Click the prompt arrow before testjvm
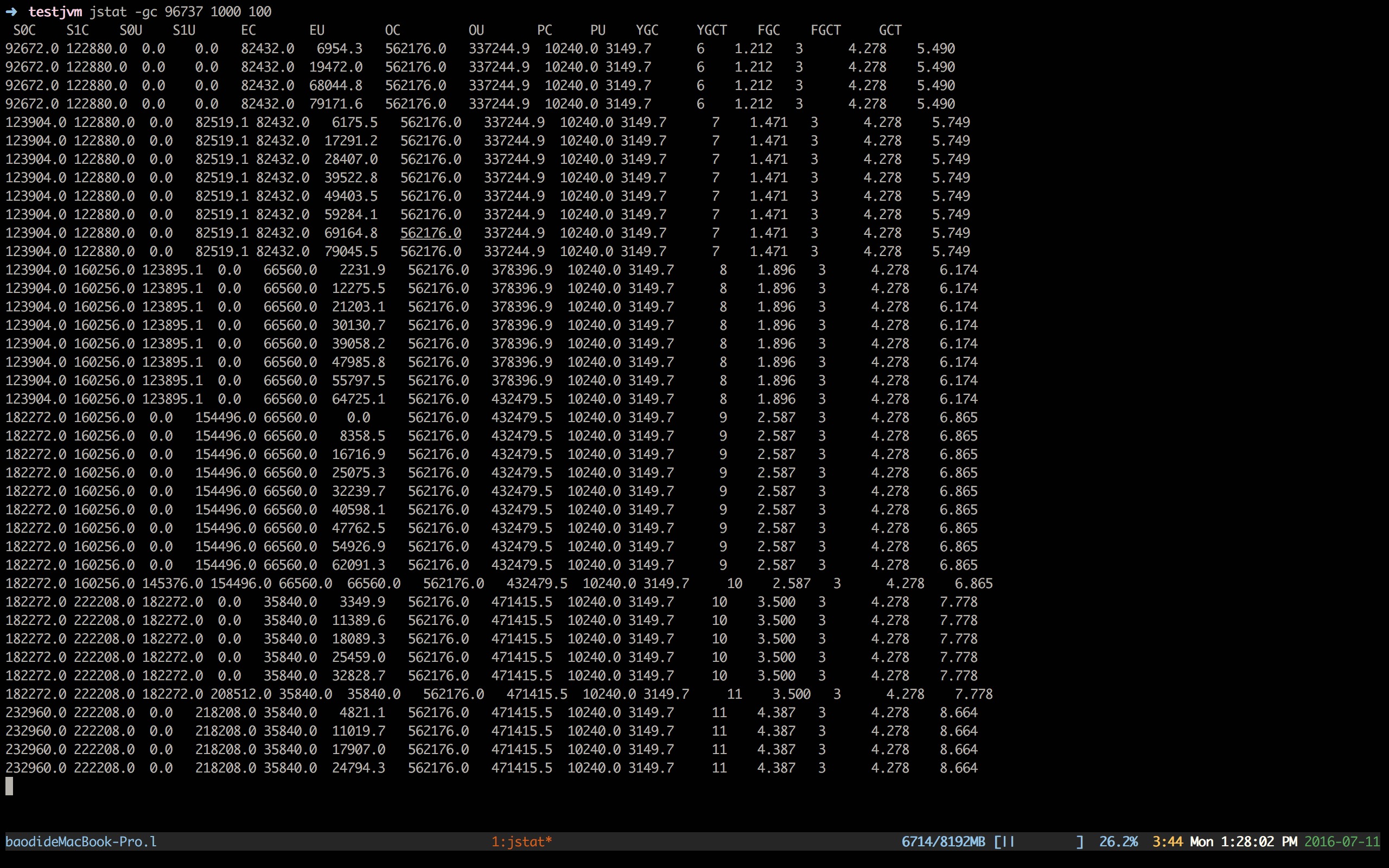Image resolution: width=1389 pixels, height=868 pixels. [11, 11]
